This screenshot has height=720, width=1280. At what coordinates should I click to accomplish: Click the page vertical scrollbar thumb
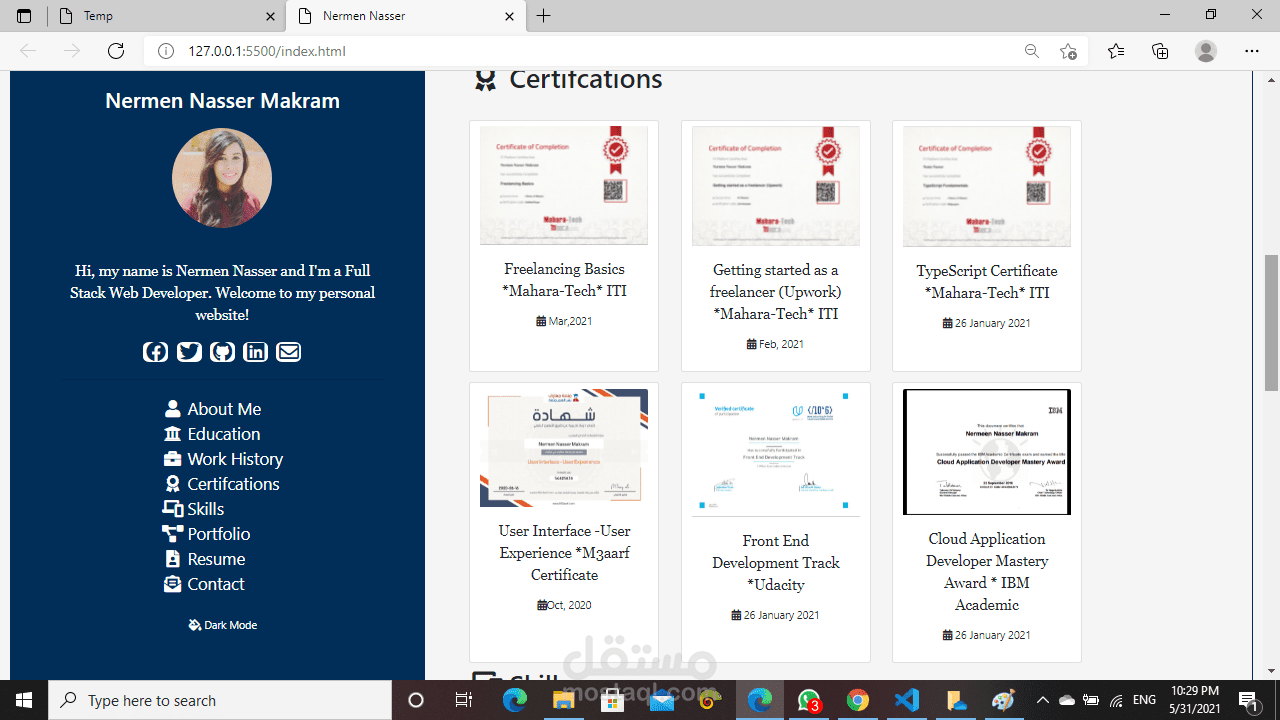[1271, 323]
